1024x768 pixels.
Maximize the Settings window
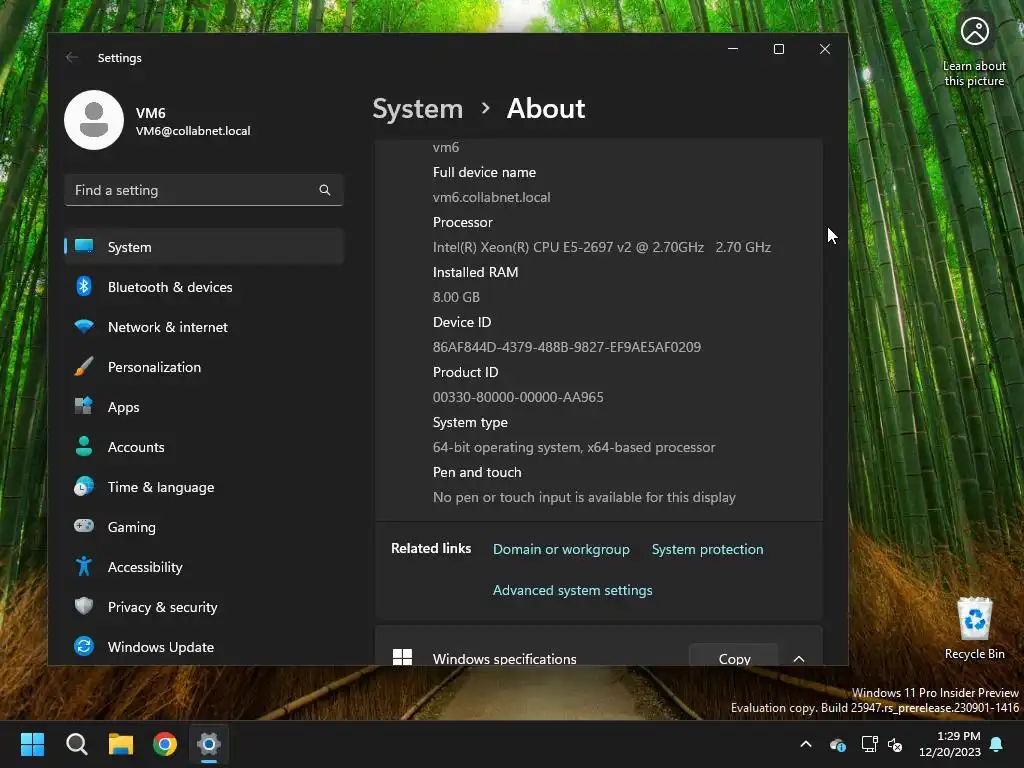(778, 49)
